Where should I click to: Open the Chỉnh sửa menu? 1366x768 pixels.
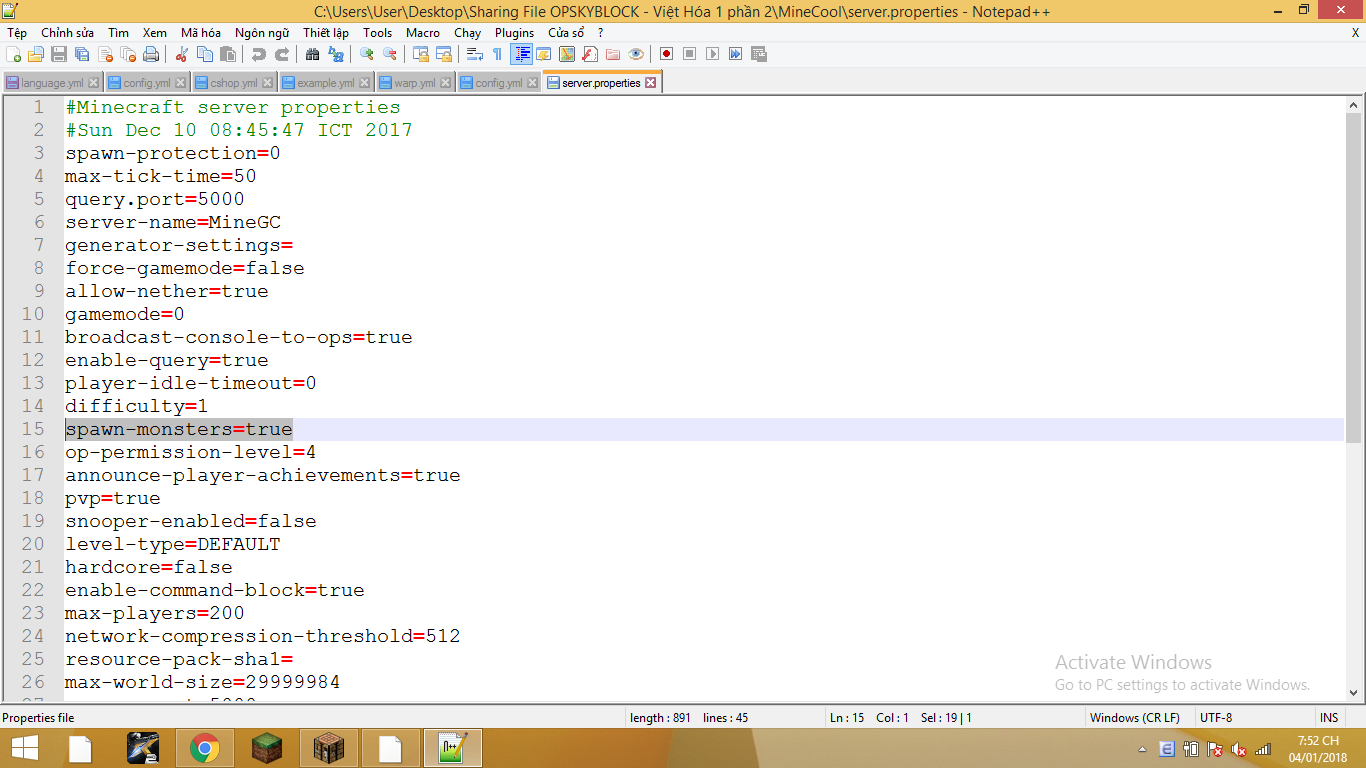coord(67,33)
